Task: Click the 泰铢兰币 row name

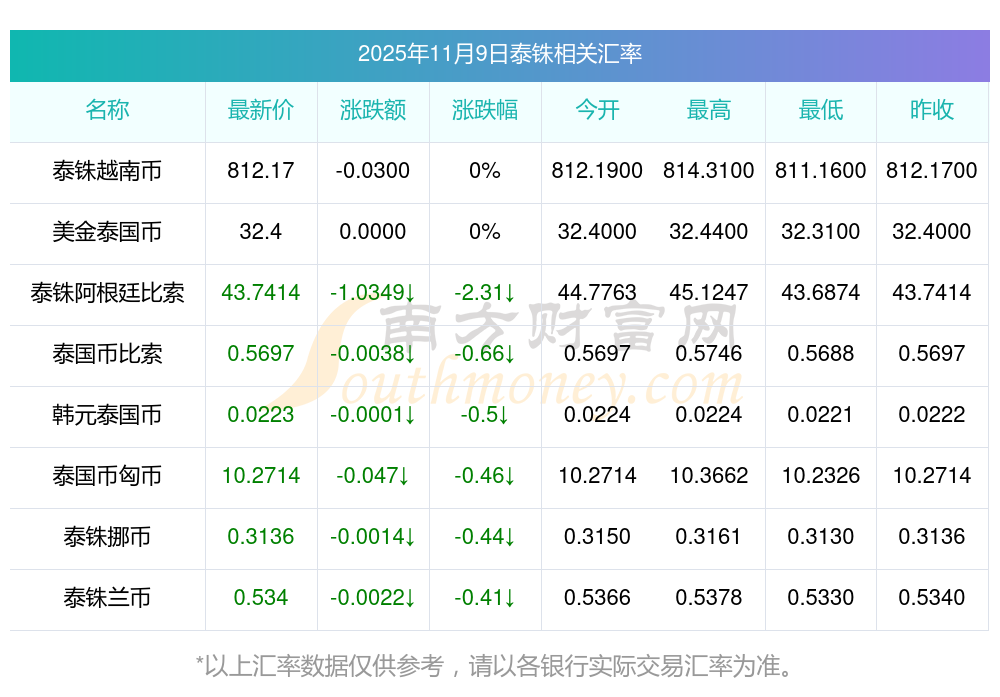Action: 107,598
